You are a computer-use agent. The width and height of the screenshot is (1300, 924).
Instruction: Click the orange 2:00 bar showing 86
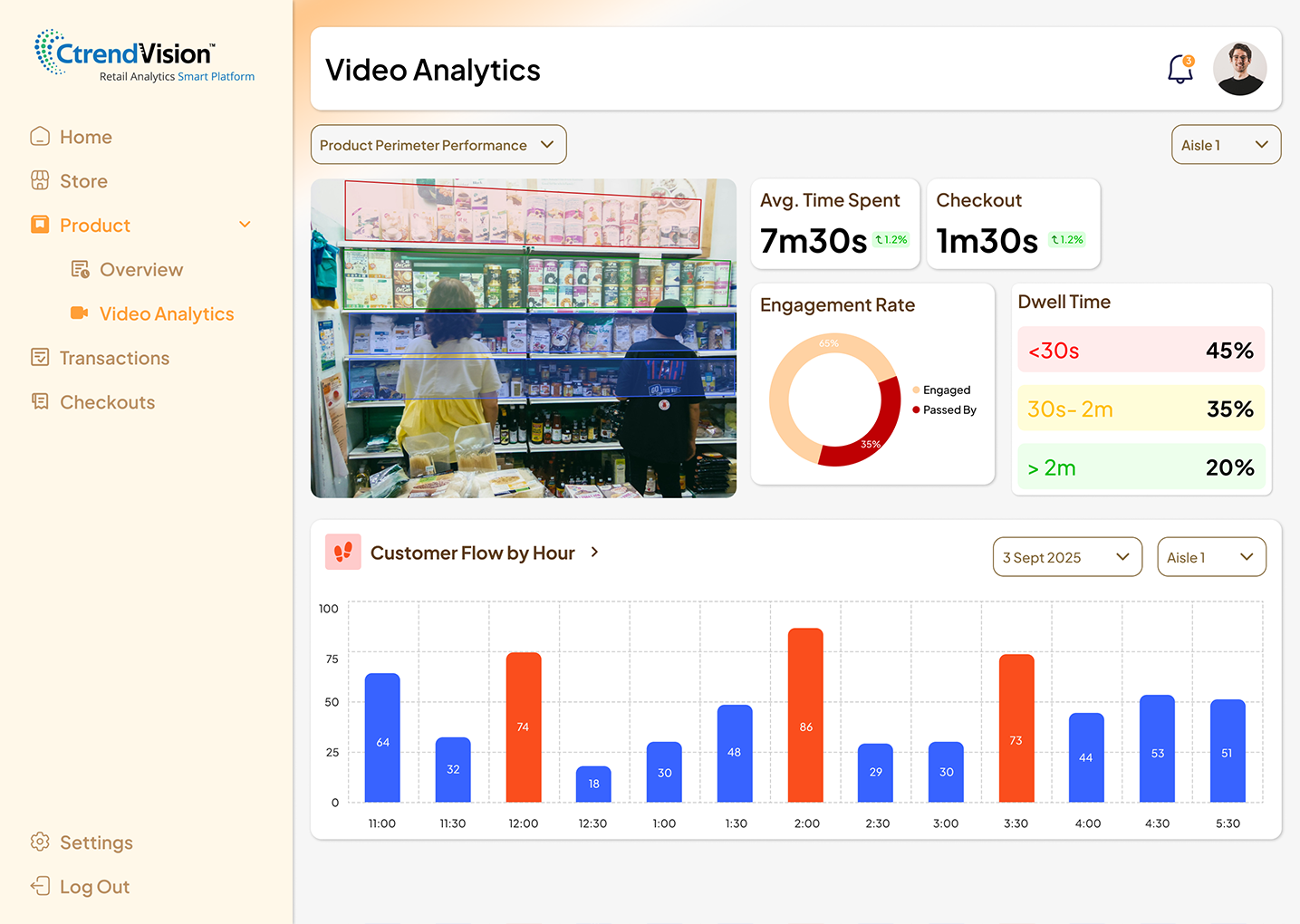coord(805,715)
